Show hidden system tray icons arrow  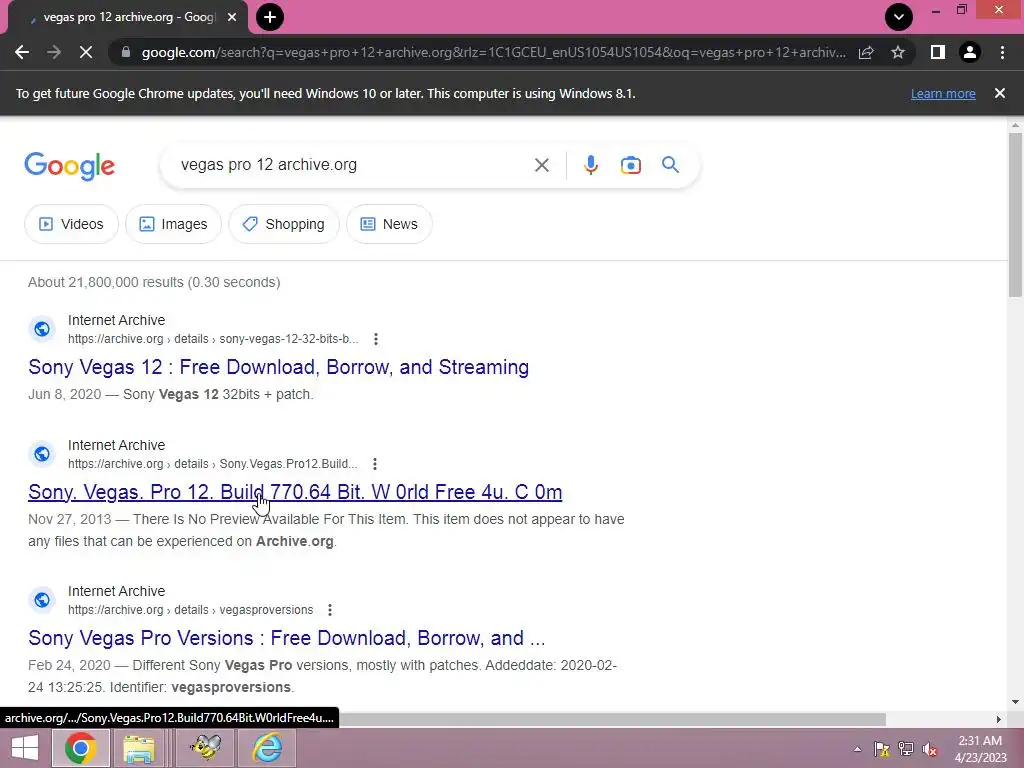click(x=857, y=749)
